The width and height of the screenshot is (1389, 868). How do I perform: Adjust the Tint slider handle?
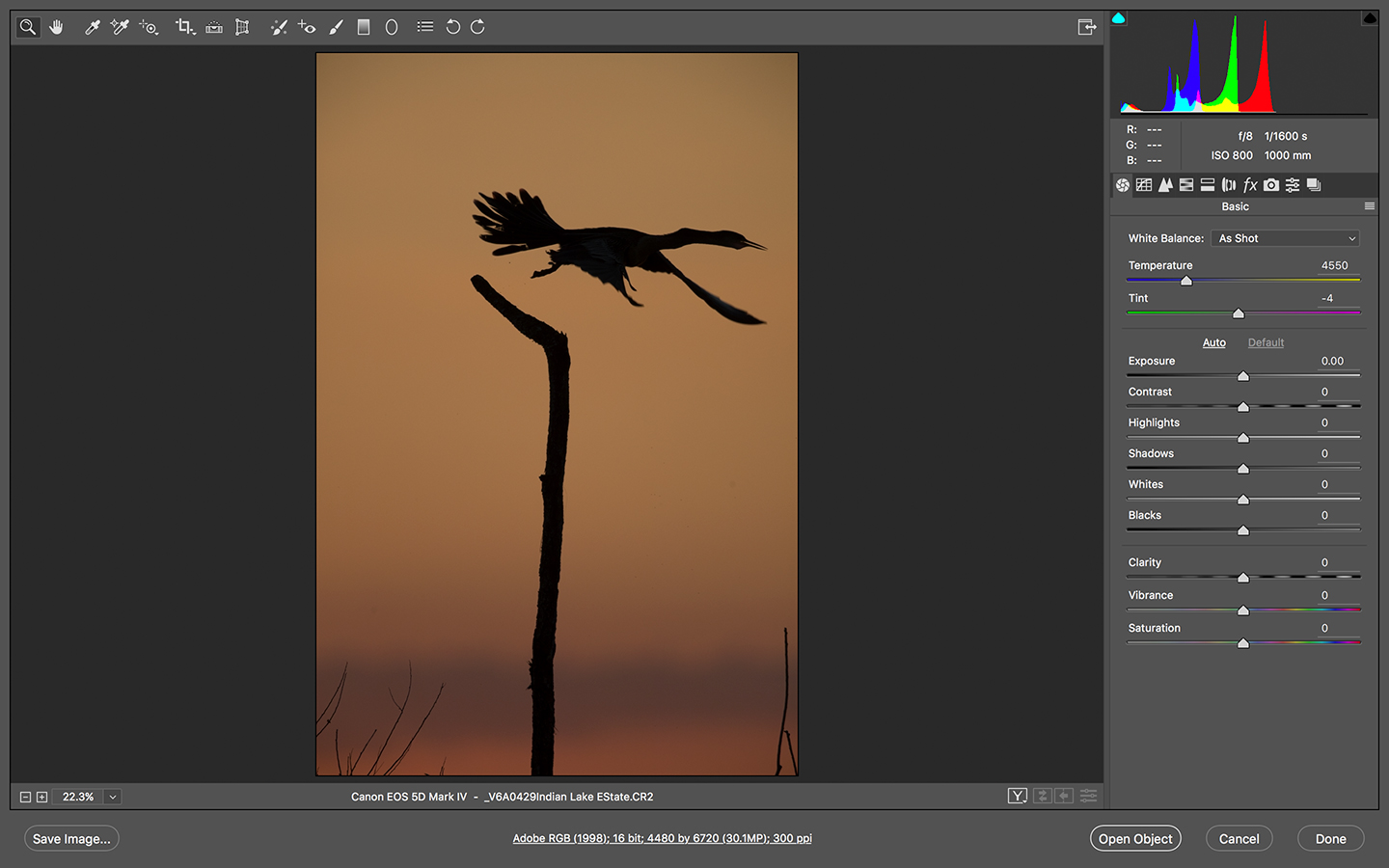[1239, 313]
